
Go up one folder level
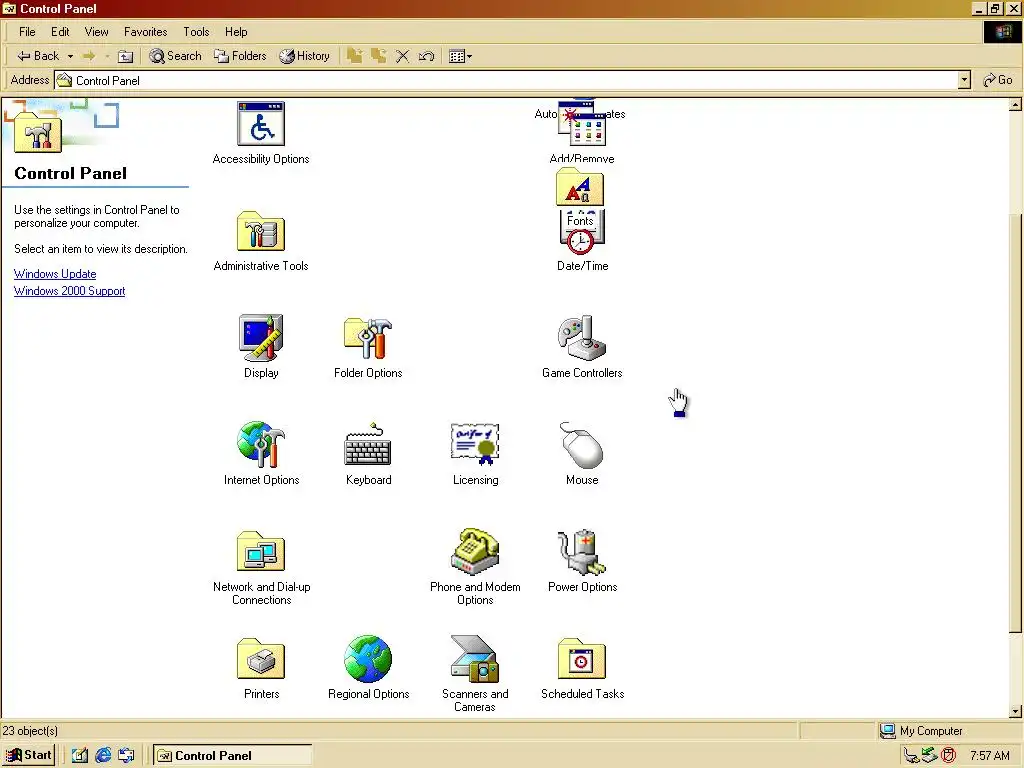125,56
